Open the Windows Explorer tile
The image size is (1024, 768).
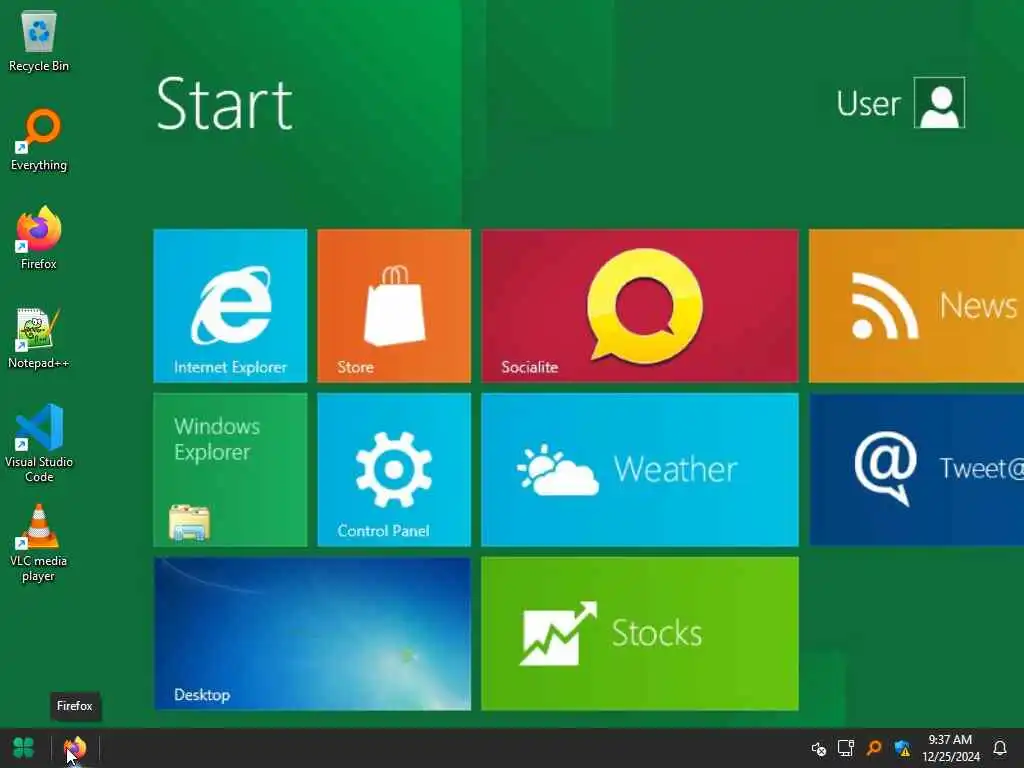tap(230, 470)
